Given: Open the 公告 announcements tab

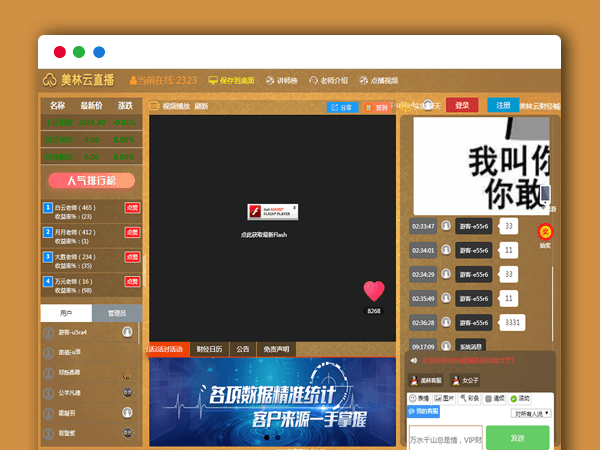Looking at the screenshot, I should point(243,349).
